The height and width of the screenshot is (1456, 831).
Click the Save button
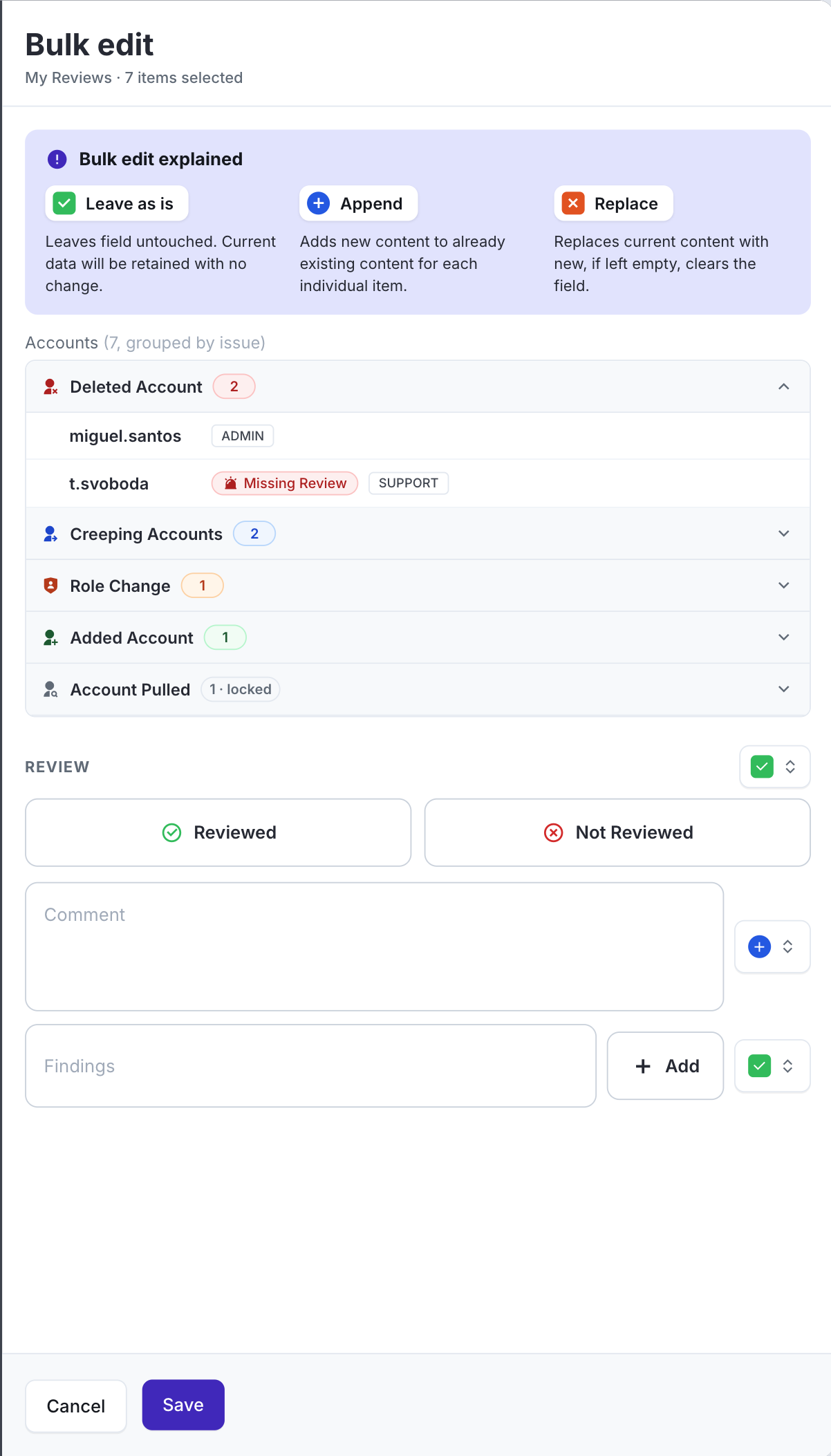[183, 1406]
